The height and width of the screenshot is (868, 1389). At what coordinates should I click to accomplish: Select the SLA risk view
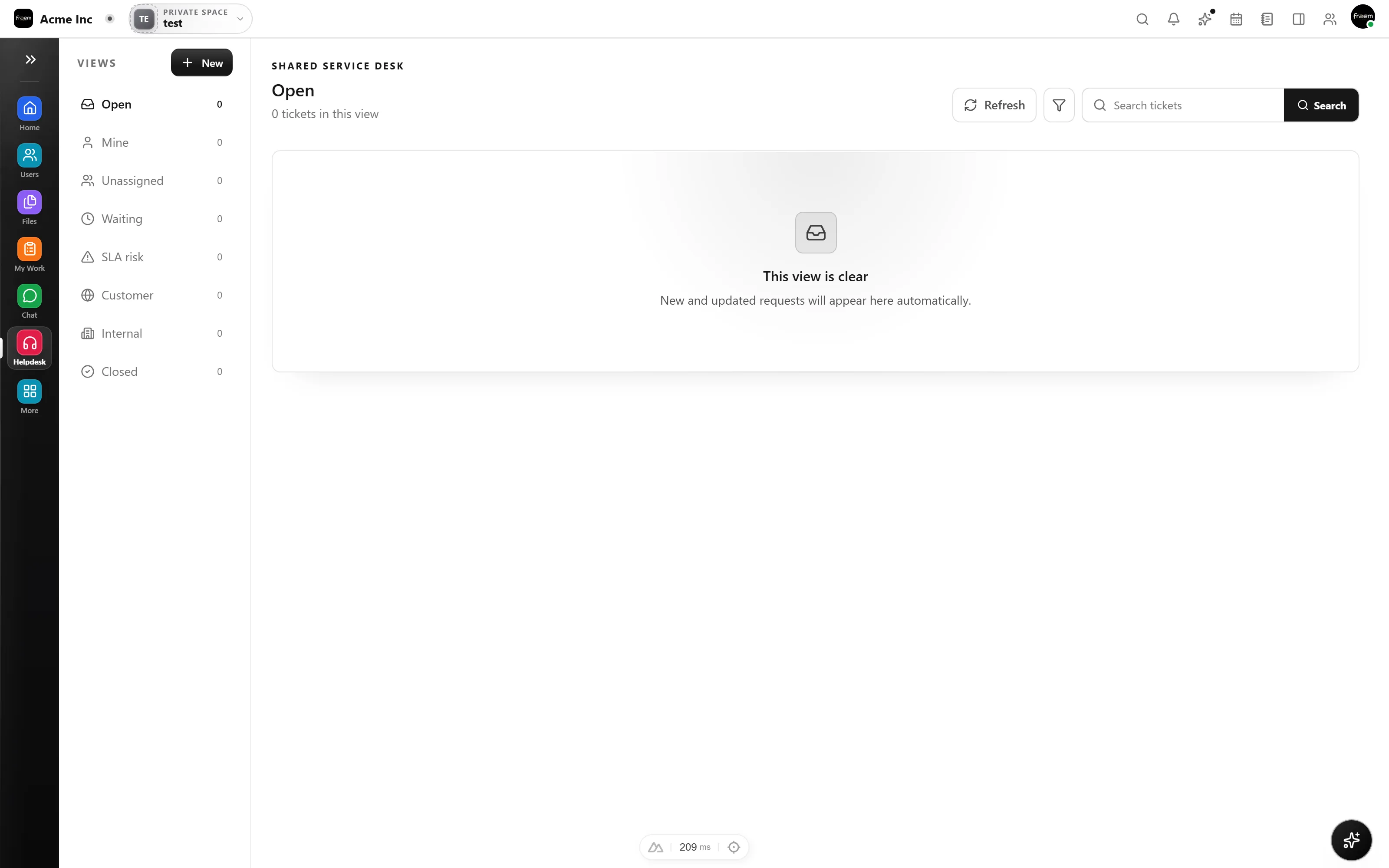[x=152, y=256]
